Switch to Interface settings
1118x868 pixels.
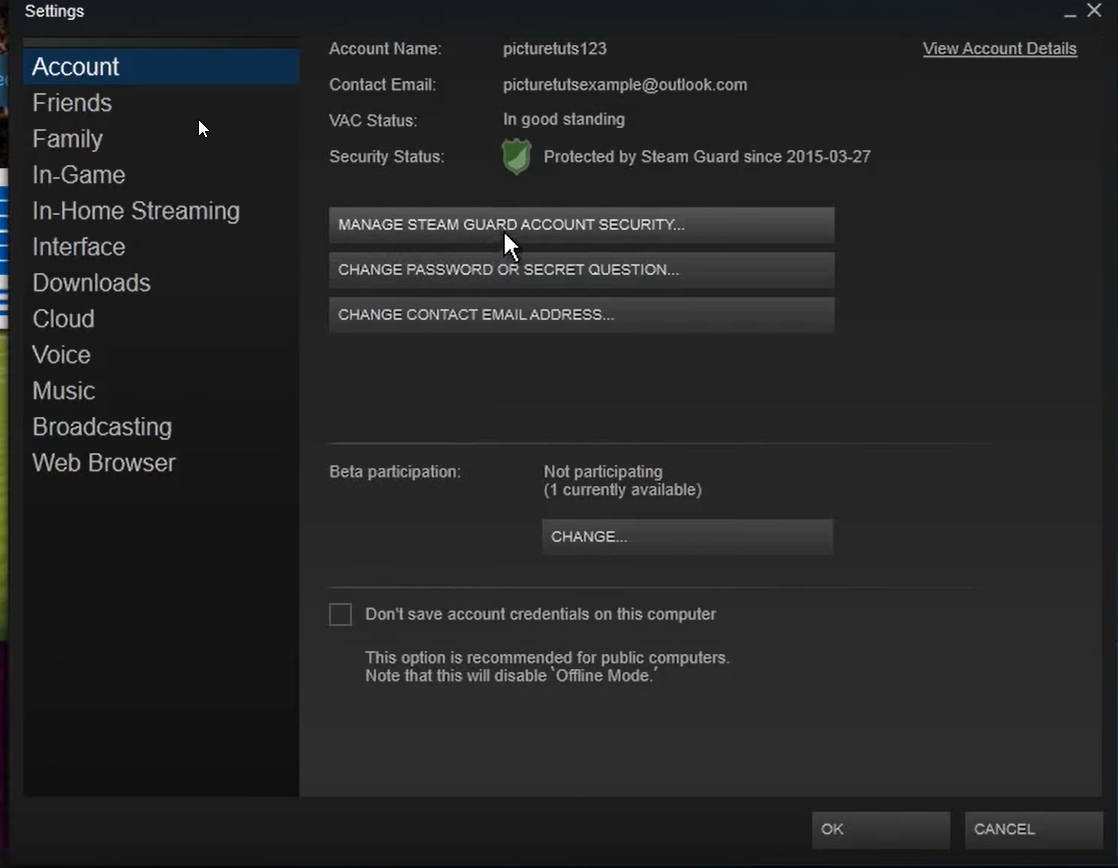(78, 246)
